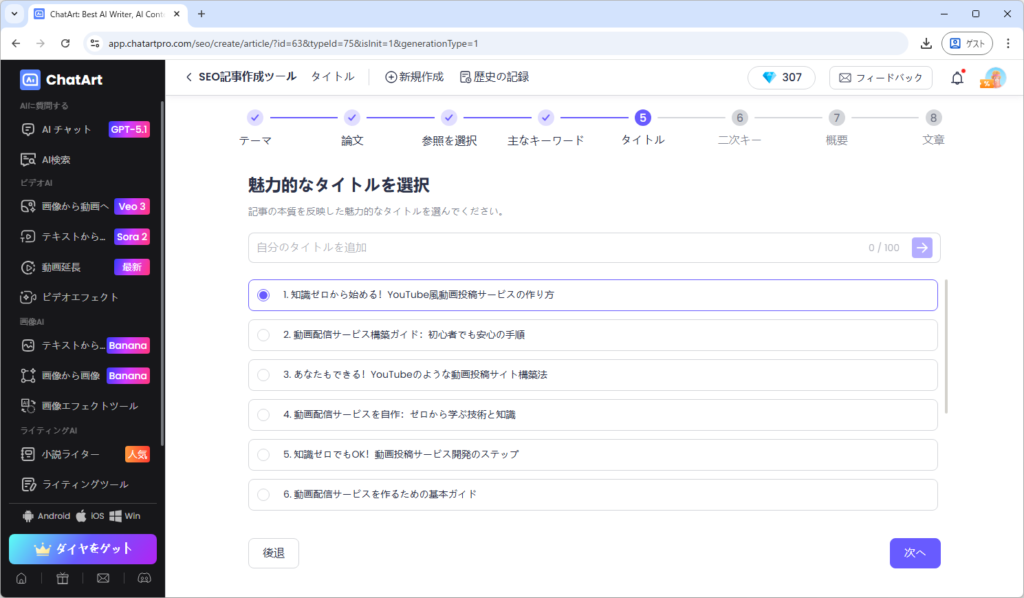Open the ゲスト profile menu in Chrome
Screen dimensions: 1024x598
click(966, 43)
